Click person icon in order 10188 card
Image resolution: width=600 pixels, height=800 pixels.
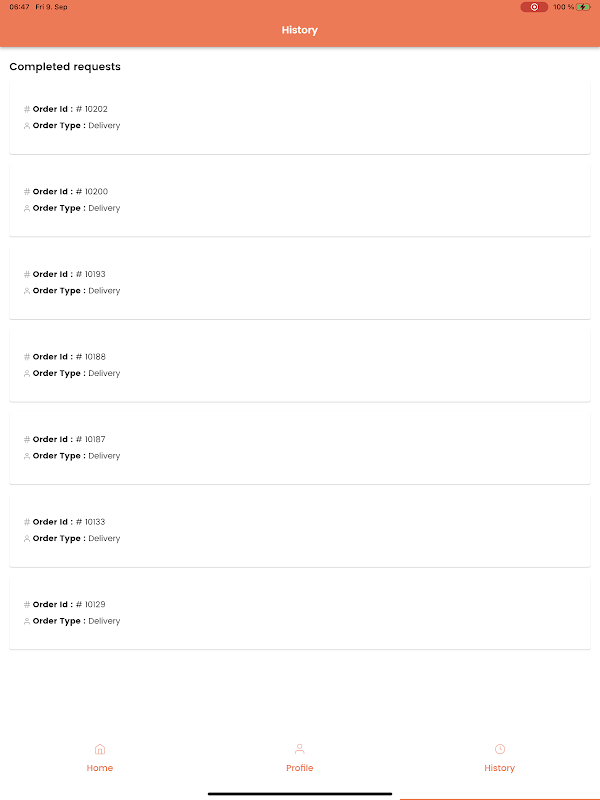point(27,373)
